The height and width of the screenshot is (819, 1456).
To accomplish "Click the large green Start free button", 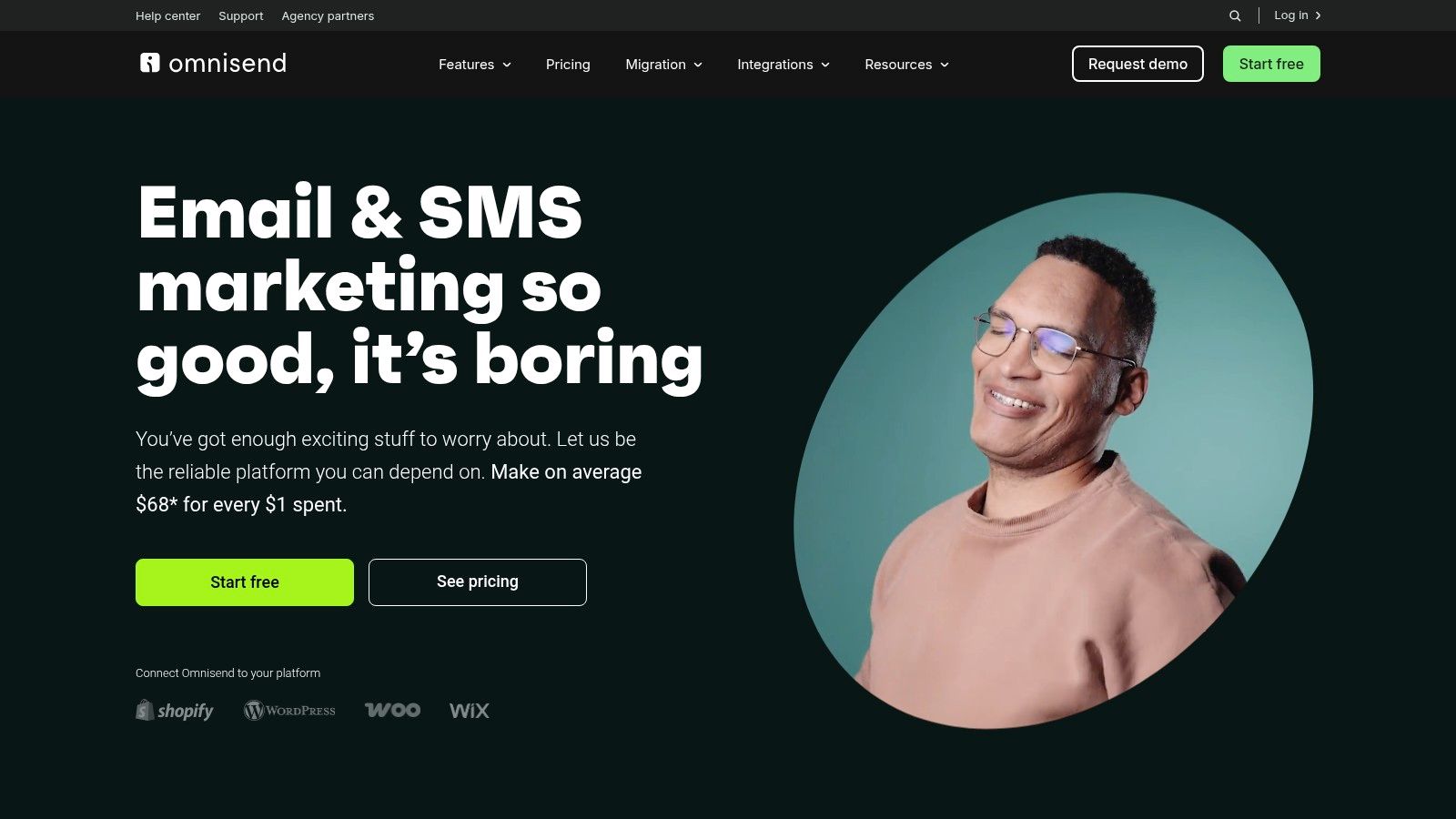I will 245,582.
